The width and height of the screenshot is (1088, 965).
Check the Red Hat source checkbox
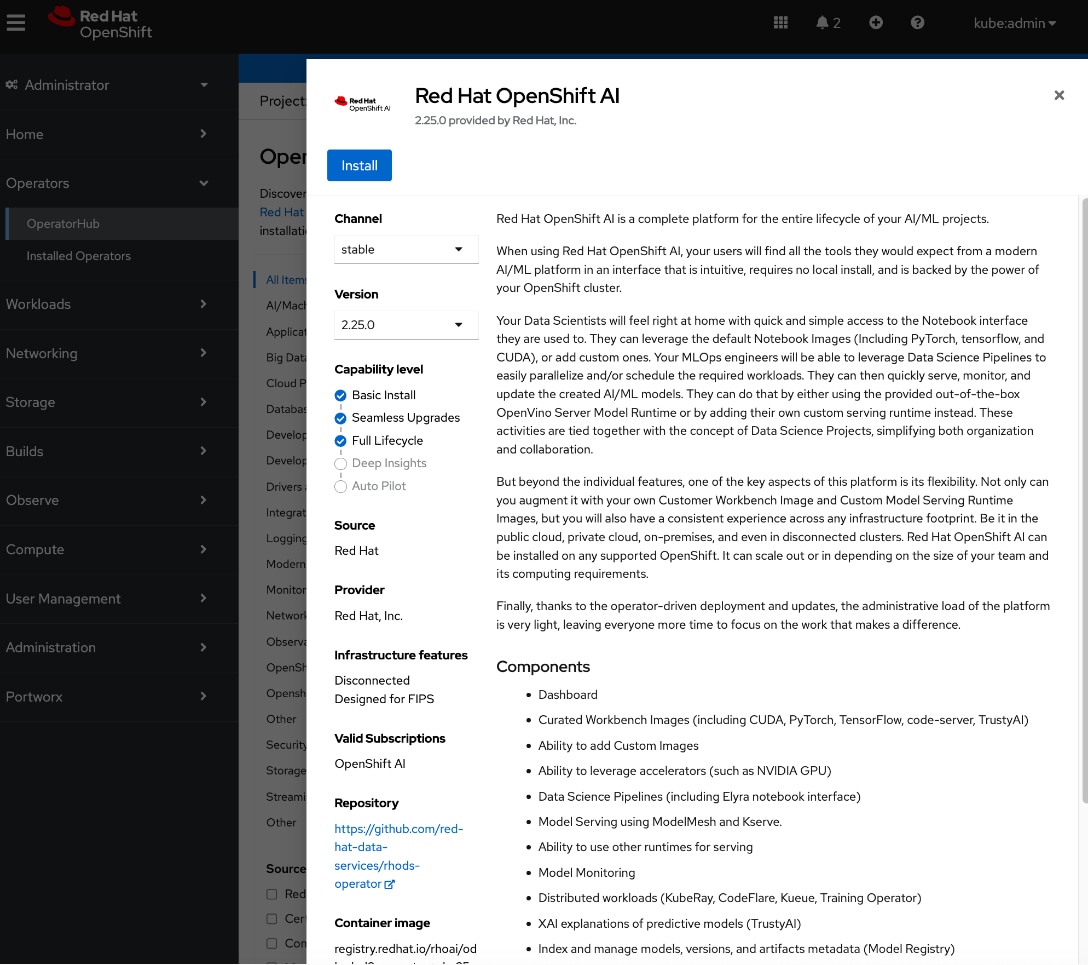point(271,893)
